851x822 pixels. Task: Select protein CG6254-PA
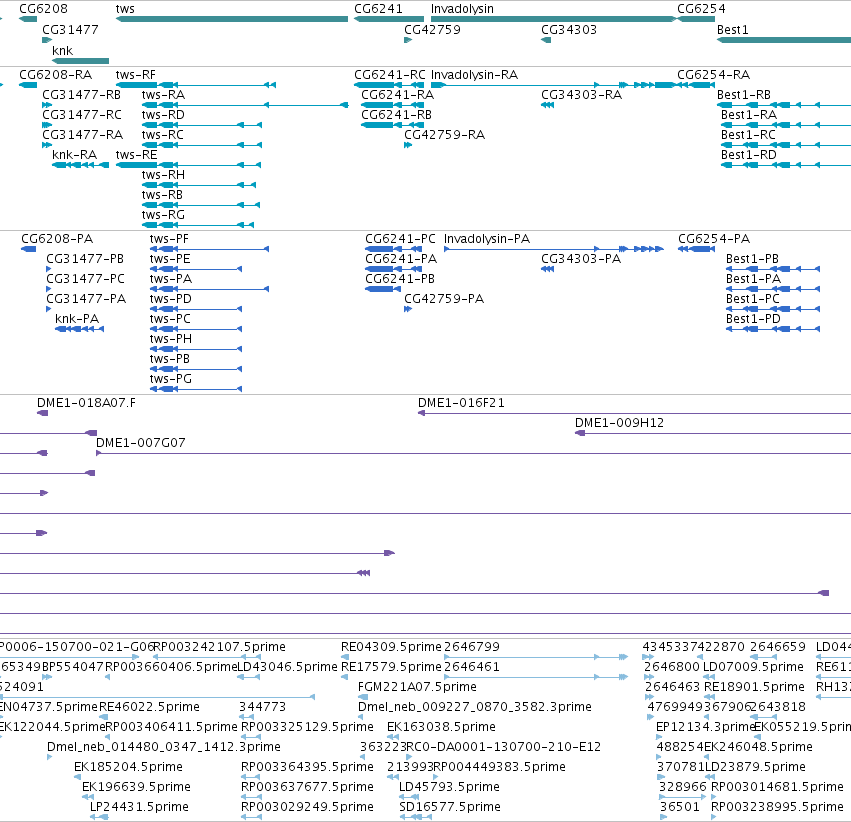pos(696,249)
